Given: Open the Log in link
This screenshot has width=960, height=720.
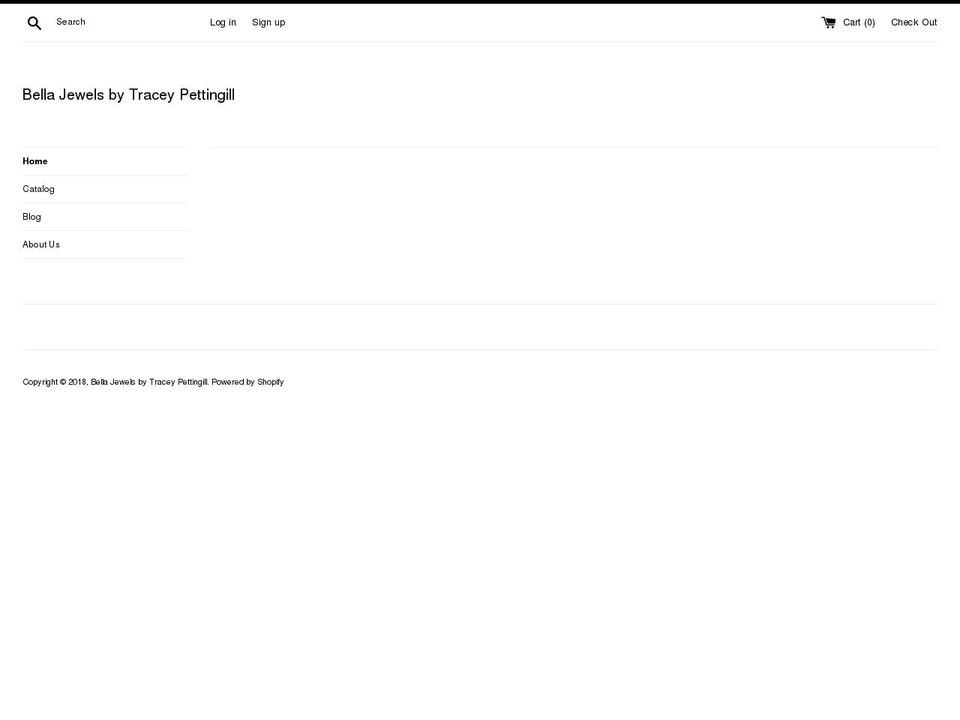Looking at the screenshot, I should pyautogui.click(x=223, y=22).
